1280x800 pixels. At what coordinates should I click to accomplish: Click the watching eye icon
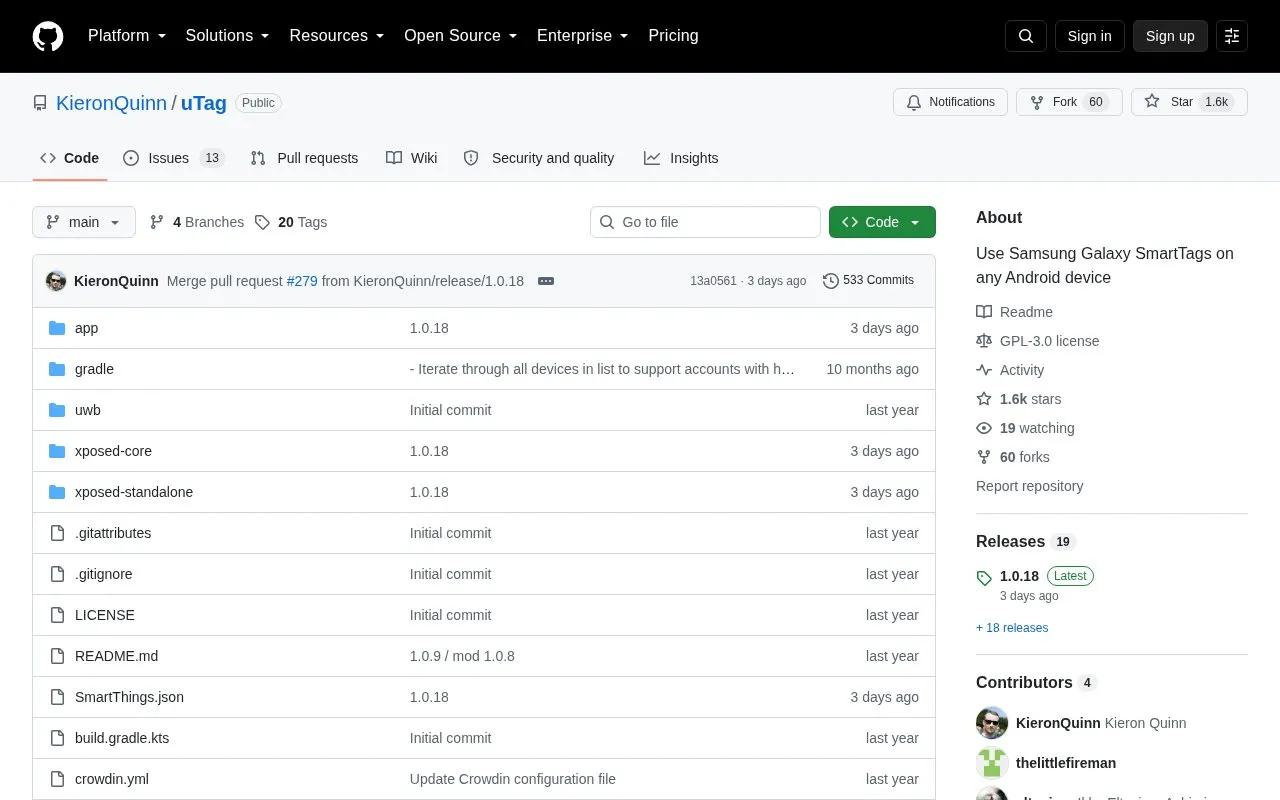(x=984, y=428)
